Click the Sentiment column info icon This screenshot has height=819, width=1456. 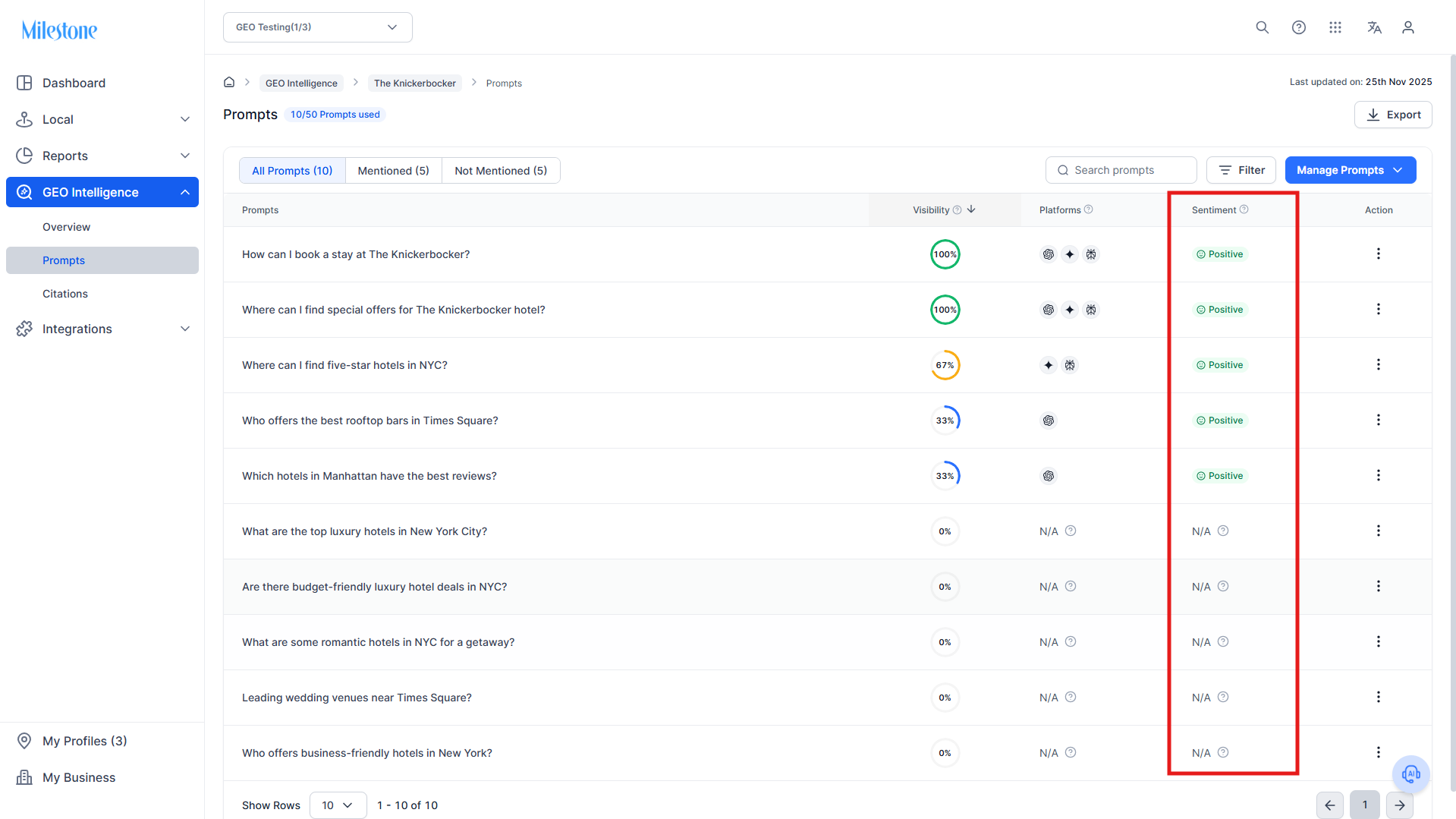click(1244, 209)
